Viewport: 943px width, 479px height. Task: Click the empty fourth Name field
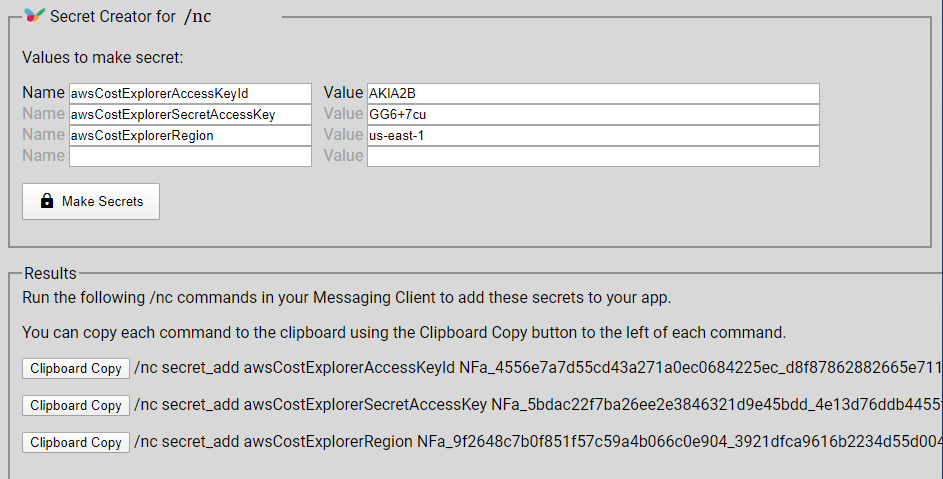click(190, 156)
